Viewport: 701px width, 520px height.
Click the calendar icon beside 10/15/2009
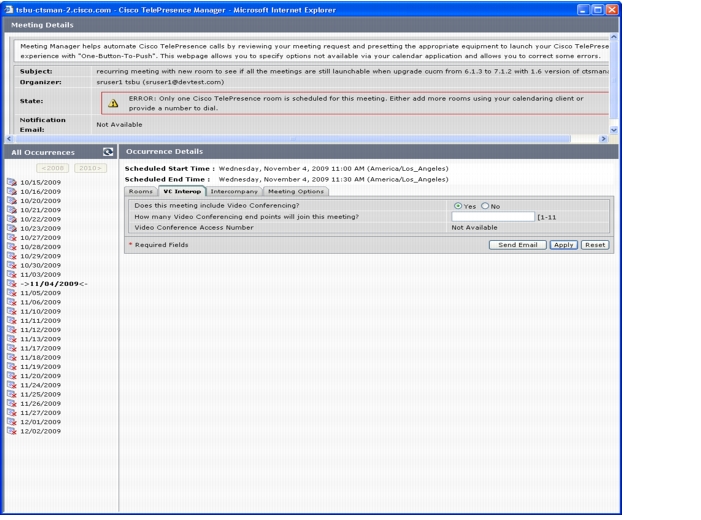pos(12,182)
